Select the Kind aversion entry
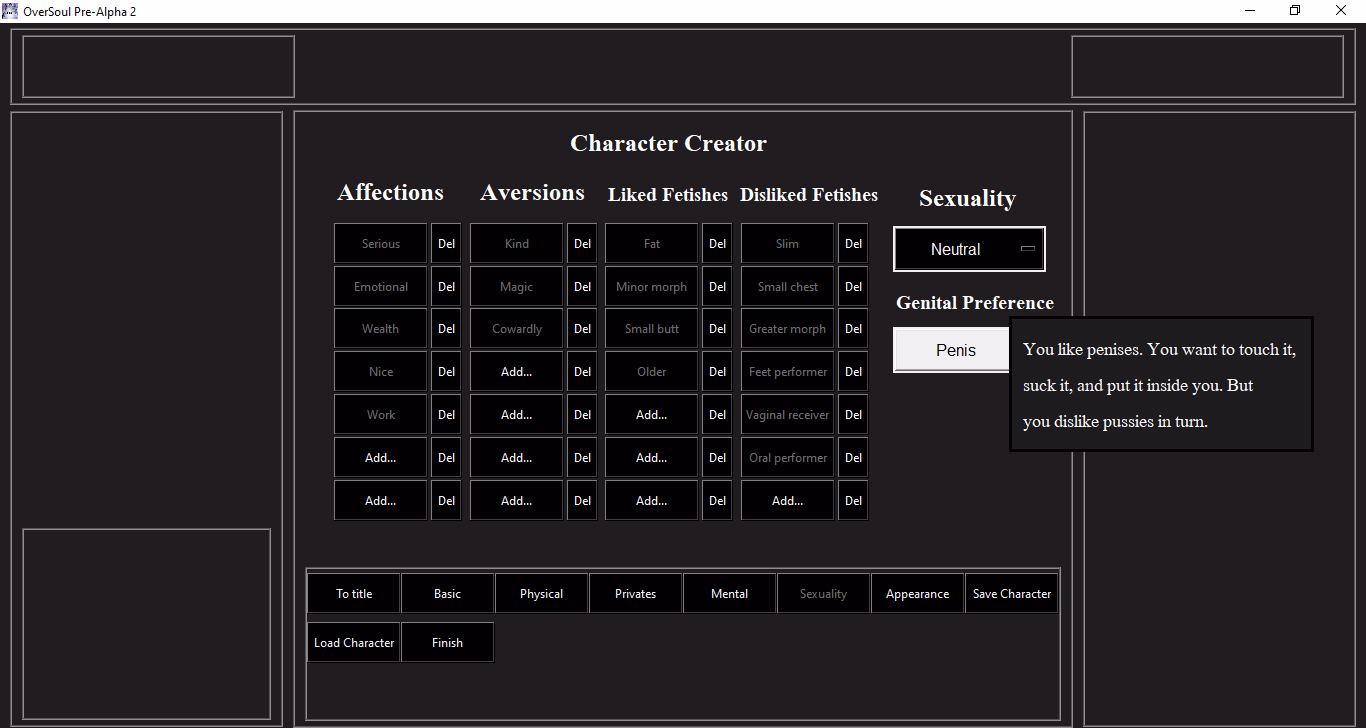 (x=517, y=243)
